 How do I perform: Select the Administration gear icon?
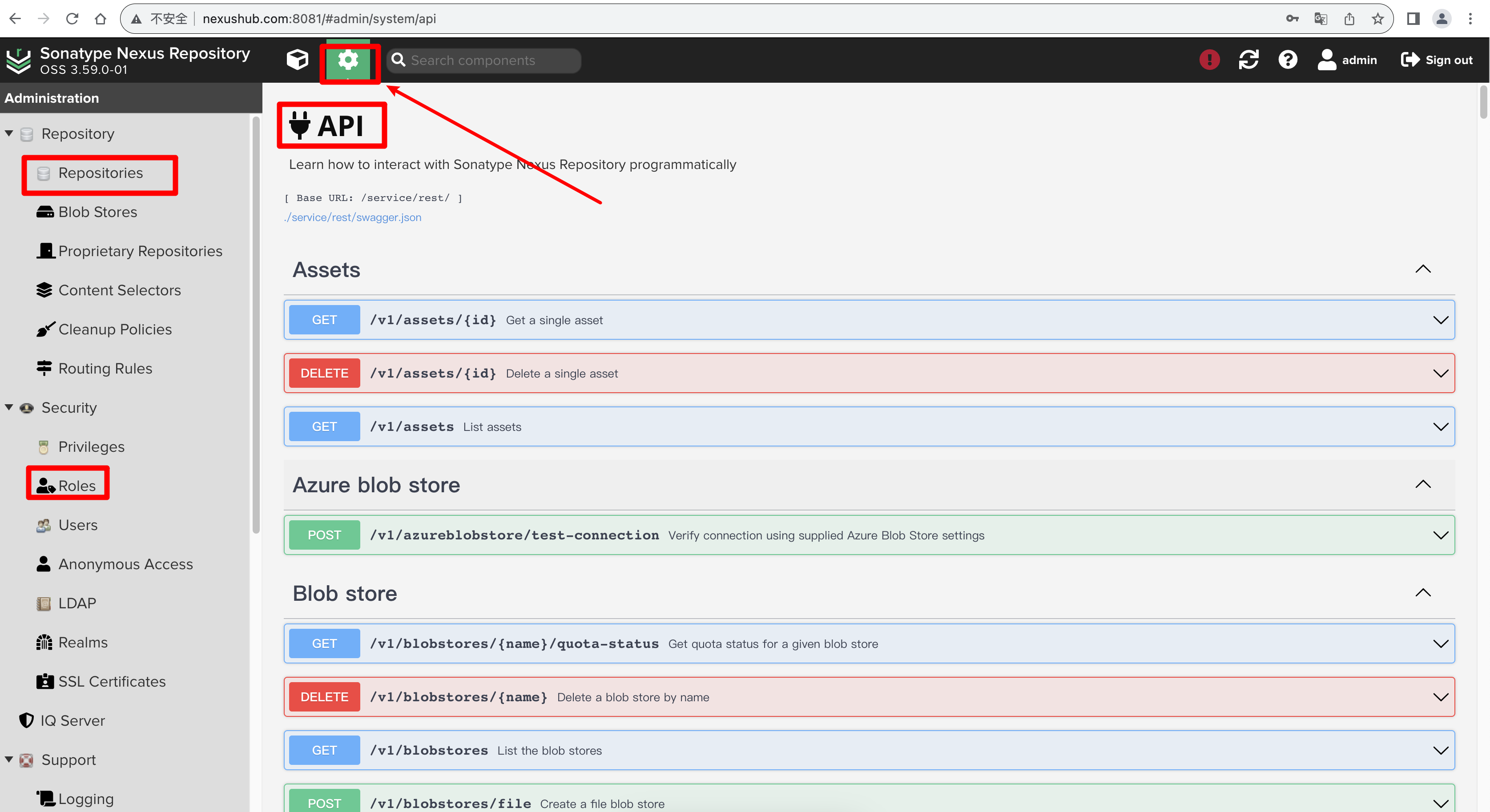[x=348, y=60]
